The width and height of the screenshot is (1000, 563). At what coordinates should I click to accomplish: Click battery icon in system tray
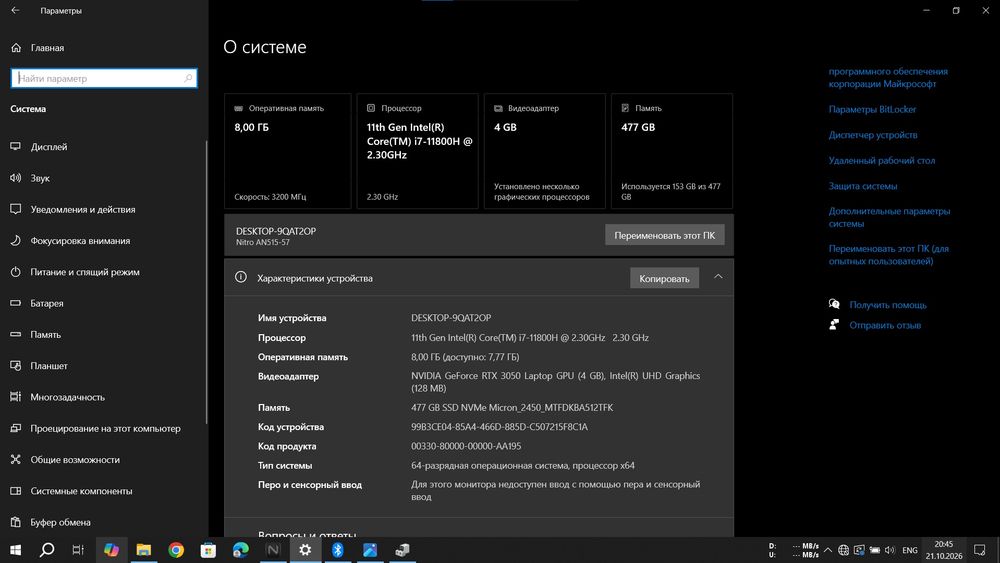click(875, 550)
